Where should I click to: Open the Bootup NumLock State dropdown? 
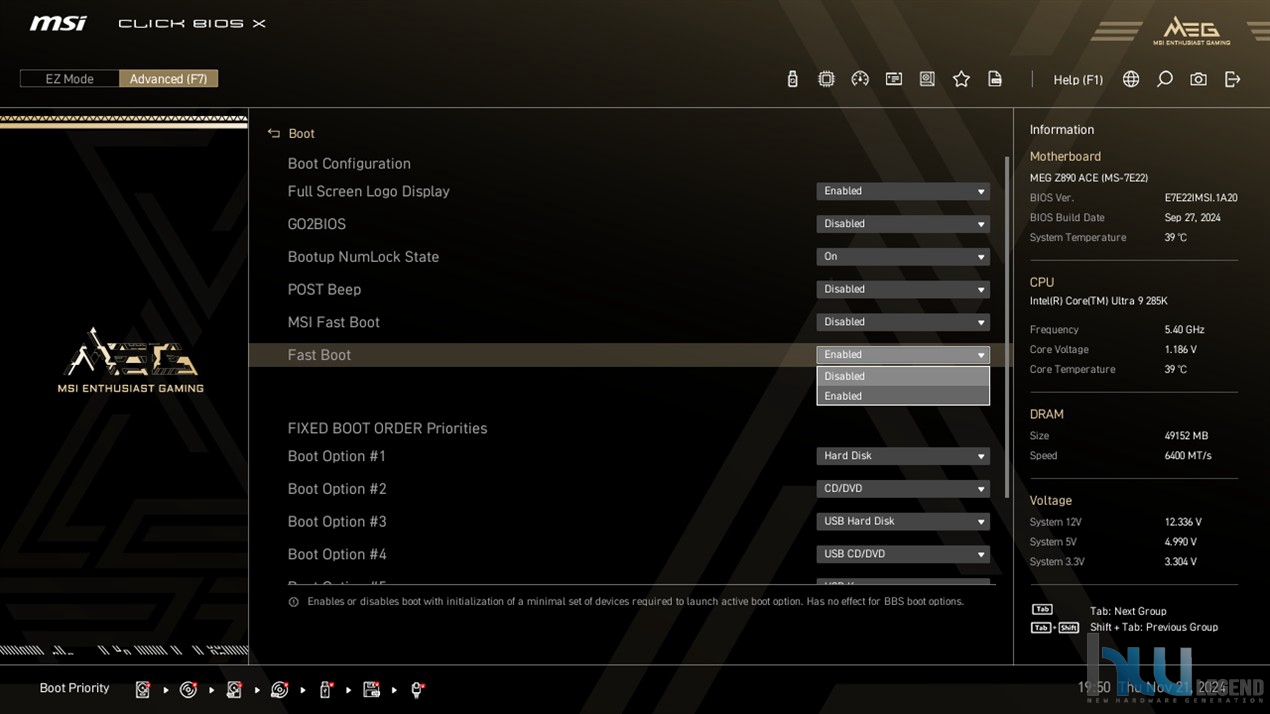tap(903, 257)
